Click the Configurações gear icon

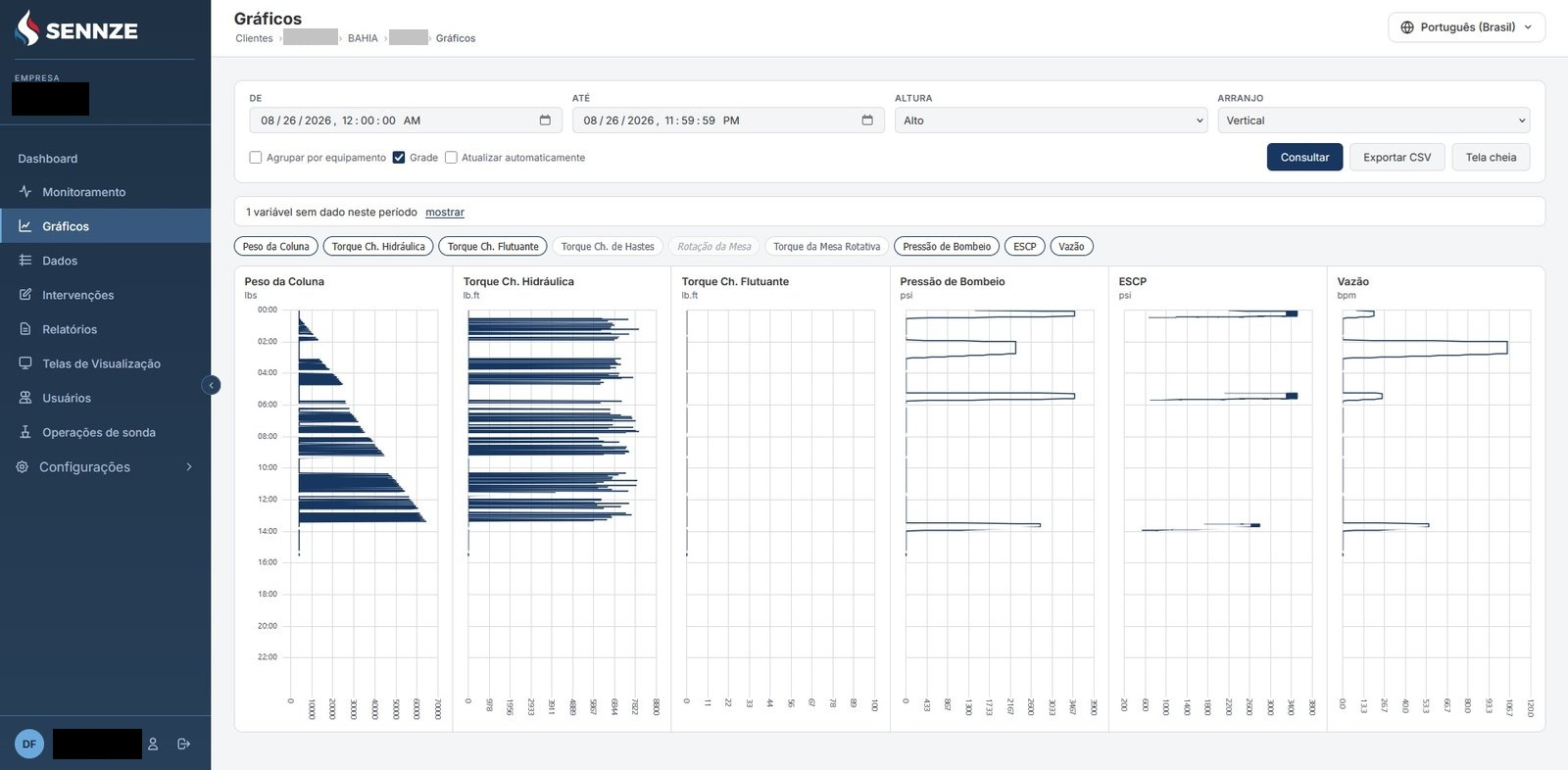click(x=23, y=467)
